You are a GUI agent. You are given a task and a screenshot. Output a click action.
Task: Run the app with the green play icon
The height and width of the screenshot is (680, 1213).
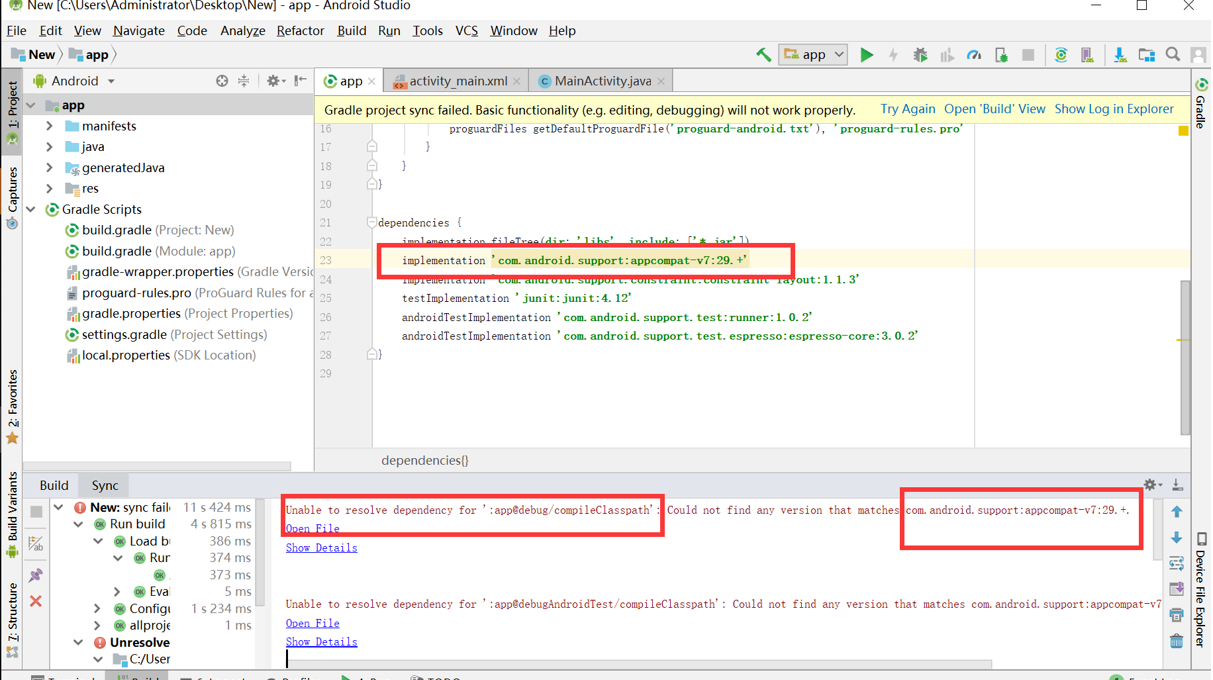click(x=867, y=55)
